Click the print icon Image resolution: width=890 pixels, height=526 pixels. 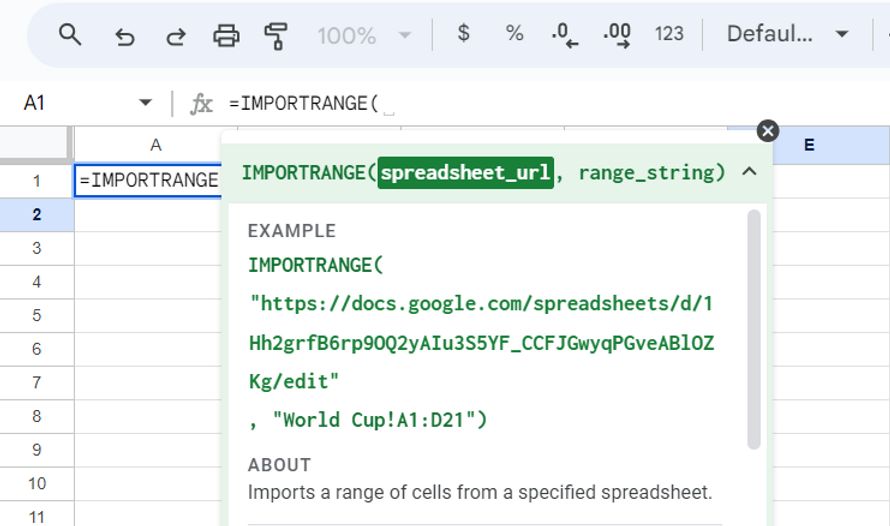coord(226,36)
